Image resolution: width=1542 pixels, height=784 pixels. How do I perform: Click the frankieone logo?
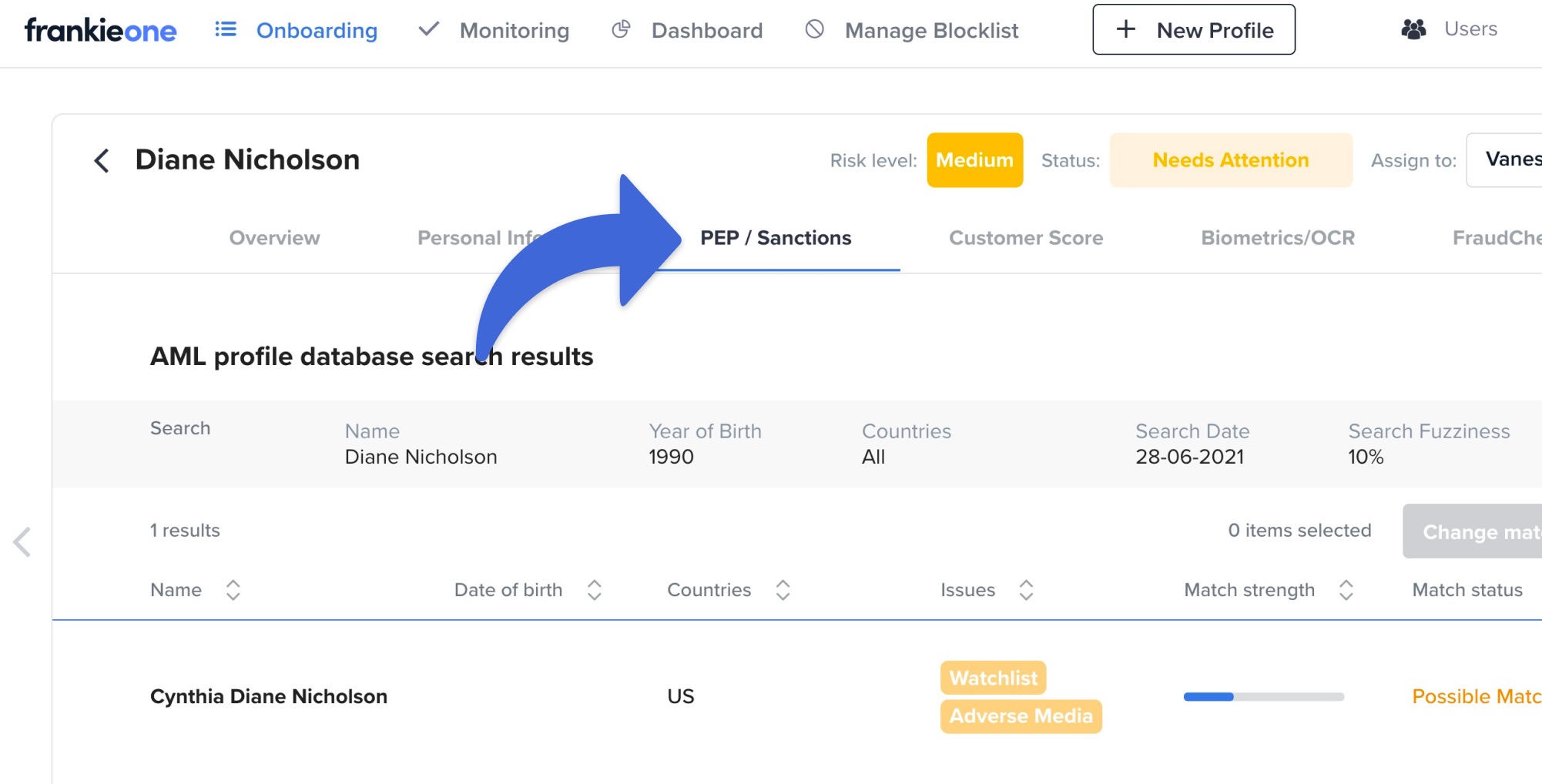click(x=101, y=31)
